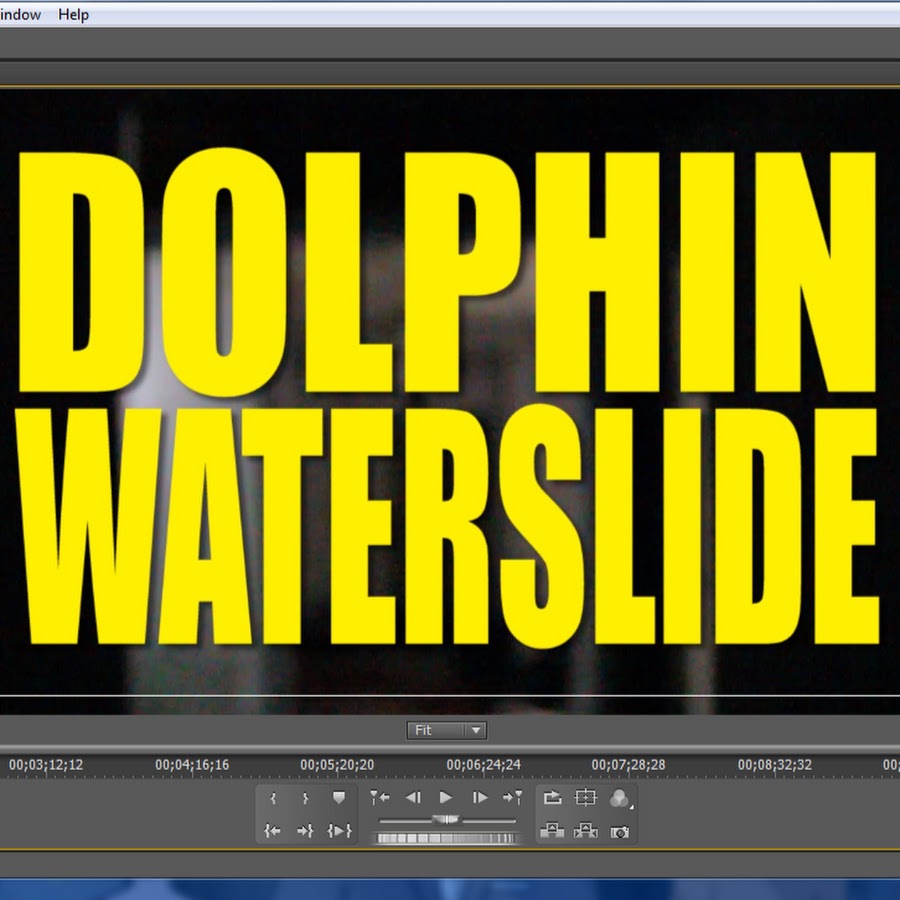Click the jog disk control
The width and height of the screenshot is (900, 900).
click(x=446, y=839)
